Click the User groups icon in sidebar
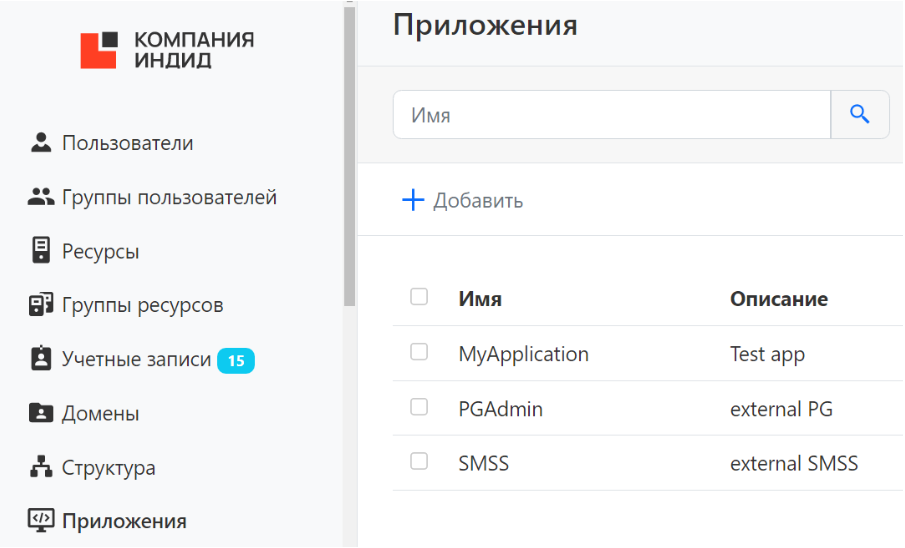Image resolution: width=905 pixels, height=548 pixels. [x=41, y=197]
